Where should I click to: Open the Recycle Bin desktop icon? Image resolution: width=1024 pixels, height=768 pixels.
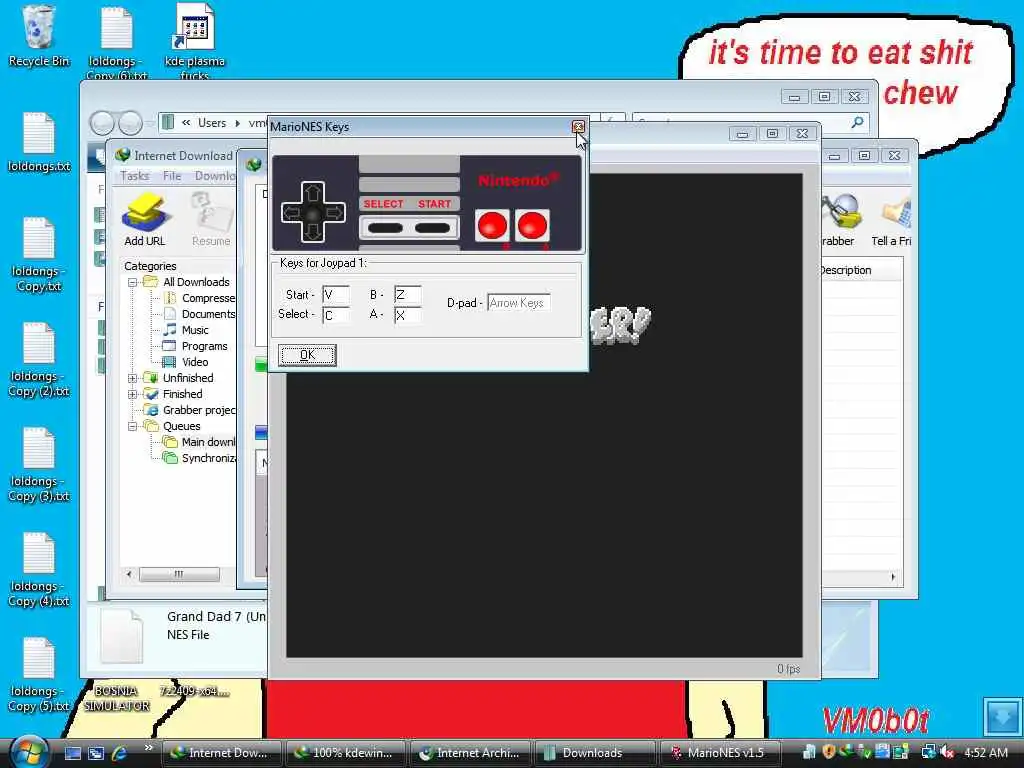tap(39, 37)
